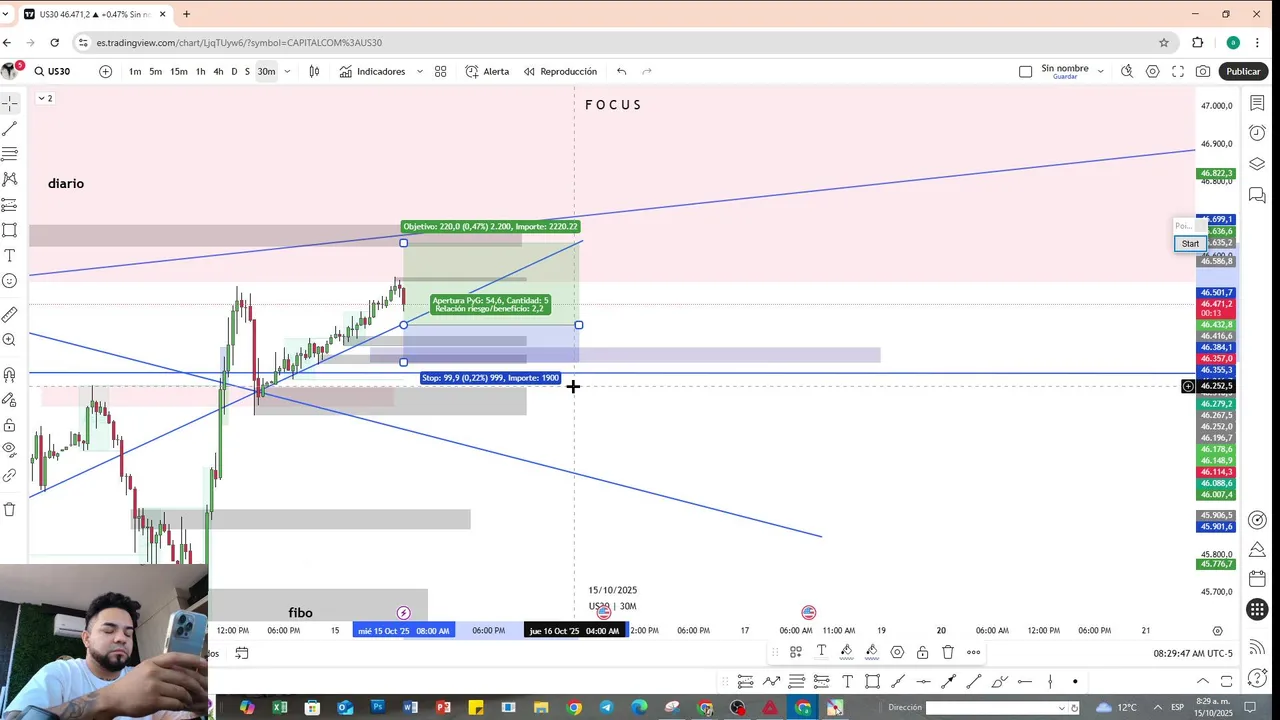Open the object tree layers icon
This screenshot has width=1280, height=720.
[1258, 164]
